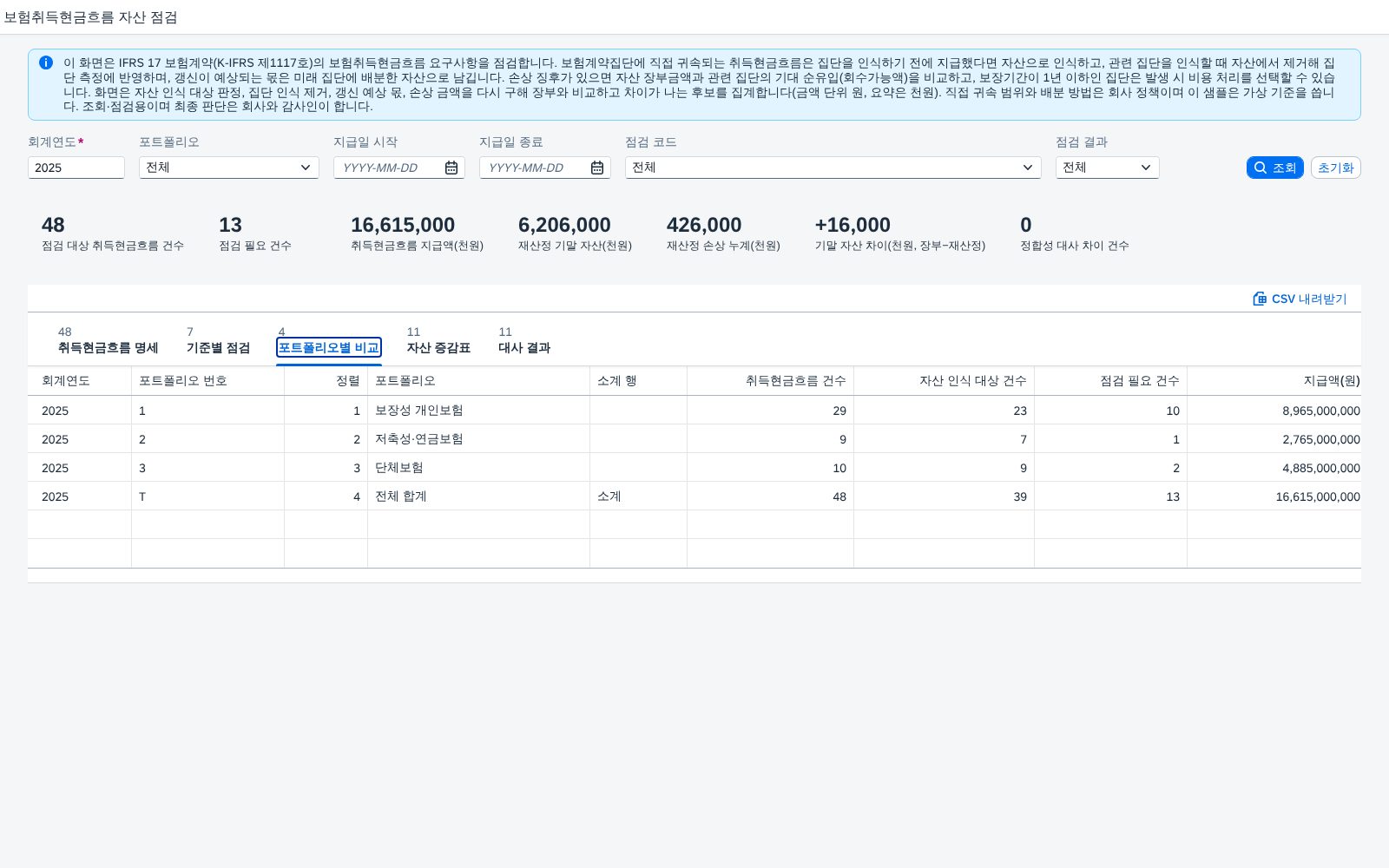This screenshot has width=1389, height=868.
Task: Select the 전체 합계 row cell
Action: click(x=479, y=496)
